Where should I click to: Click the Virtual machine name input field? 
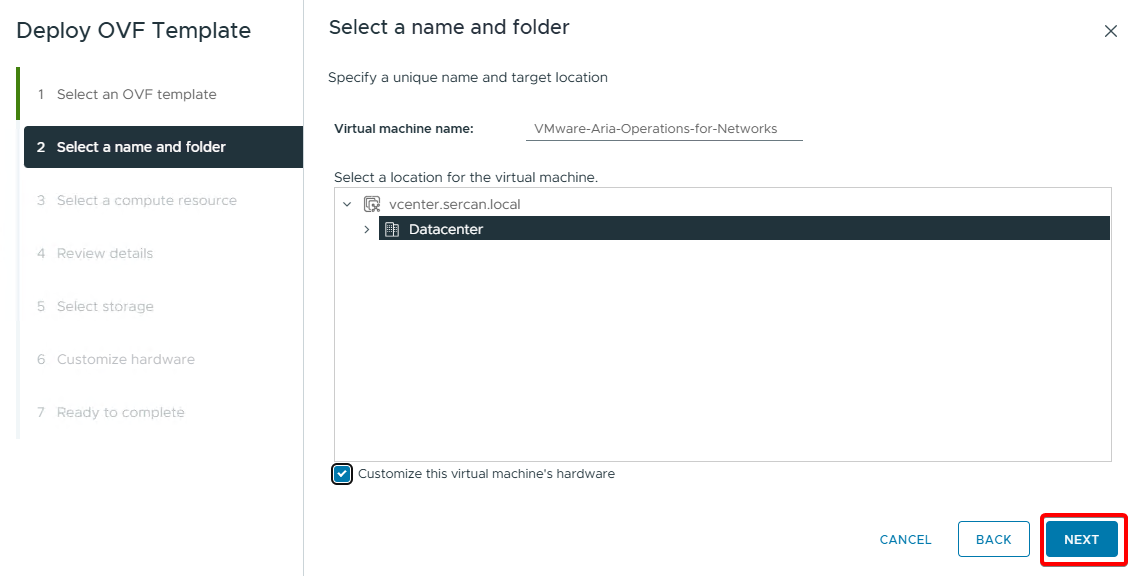click(663, 129)
